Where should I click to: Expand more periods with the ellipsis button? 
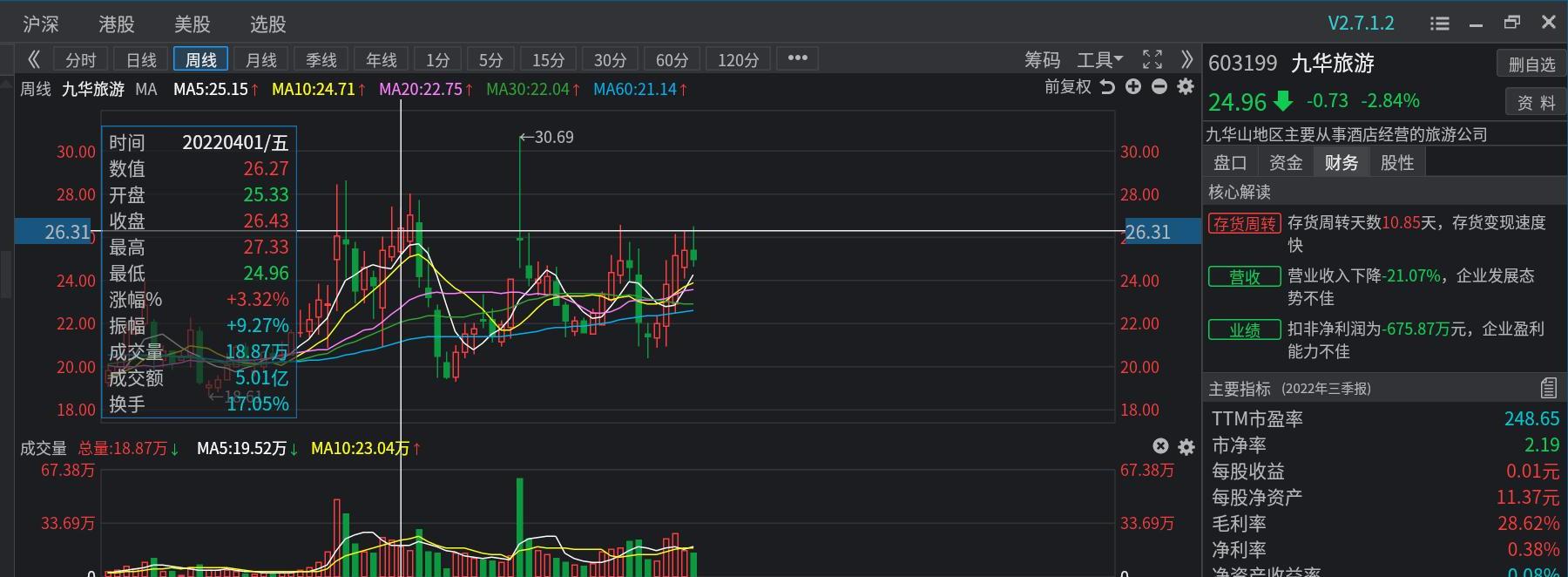click(797, 58)
